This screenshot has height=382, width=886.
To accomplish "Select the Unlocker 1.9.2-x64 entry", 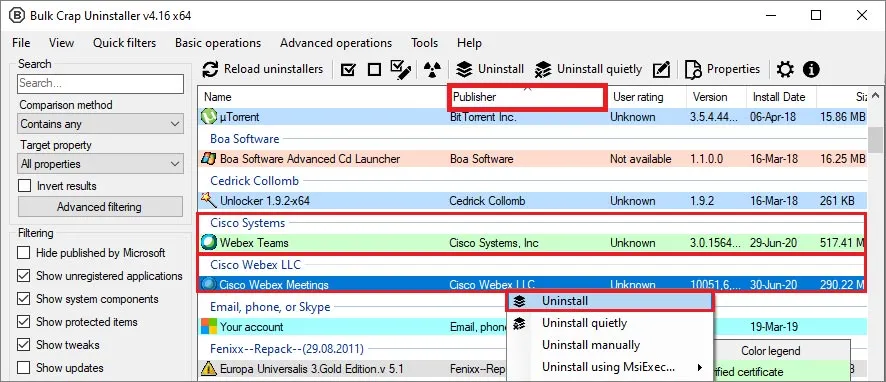I will pyautogui.click(x=264, y=201).
